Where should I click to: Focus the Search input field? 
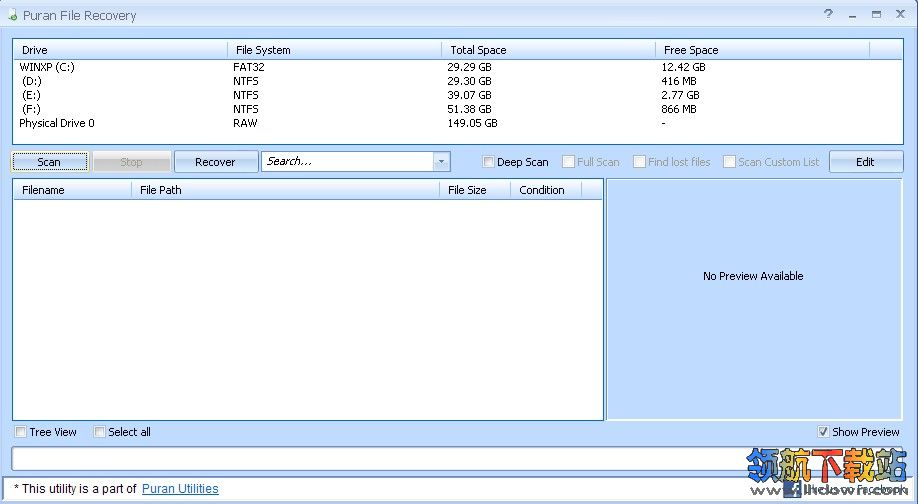(x=348, y=162)
